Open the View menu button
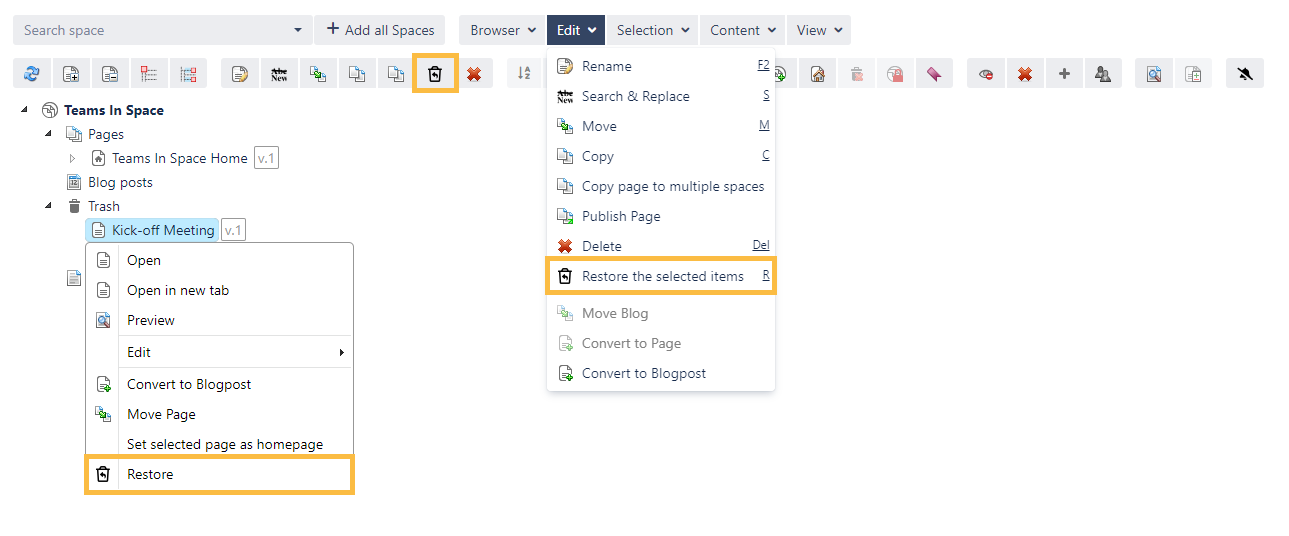This screenshot has width=1289, height=536. point(818,30)
